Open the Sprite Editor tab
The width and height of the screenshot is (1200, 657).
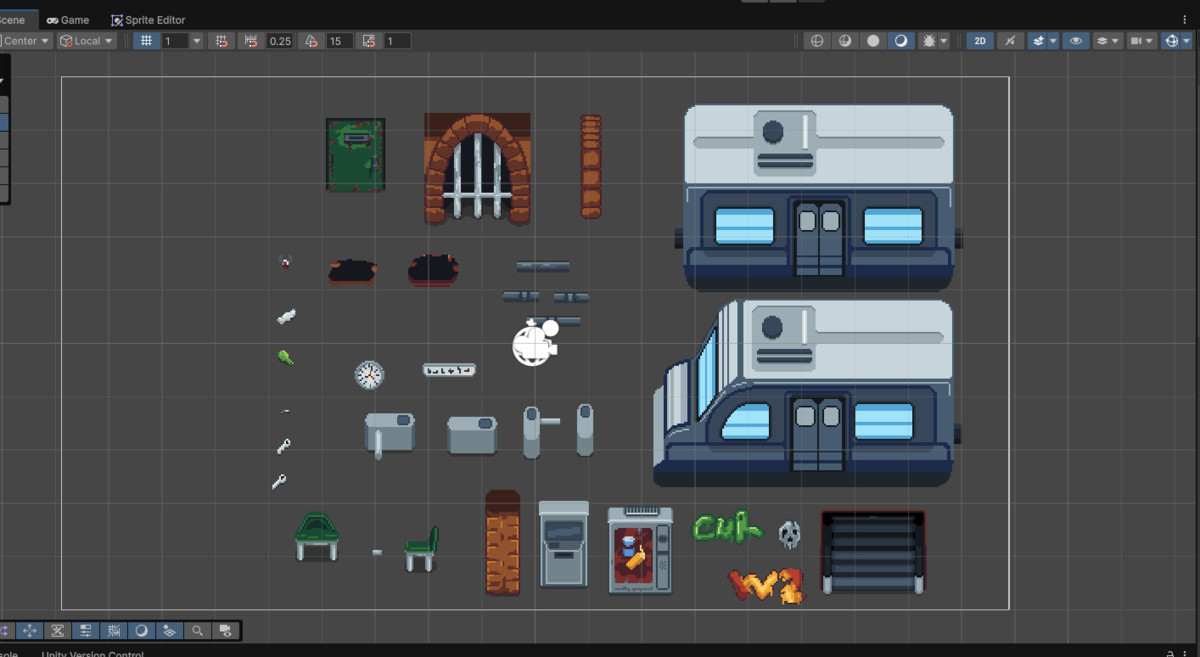pos(148,20)
